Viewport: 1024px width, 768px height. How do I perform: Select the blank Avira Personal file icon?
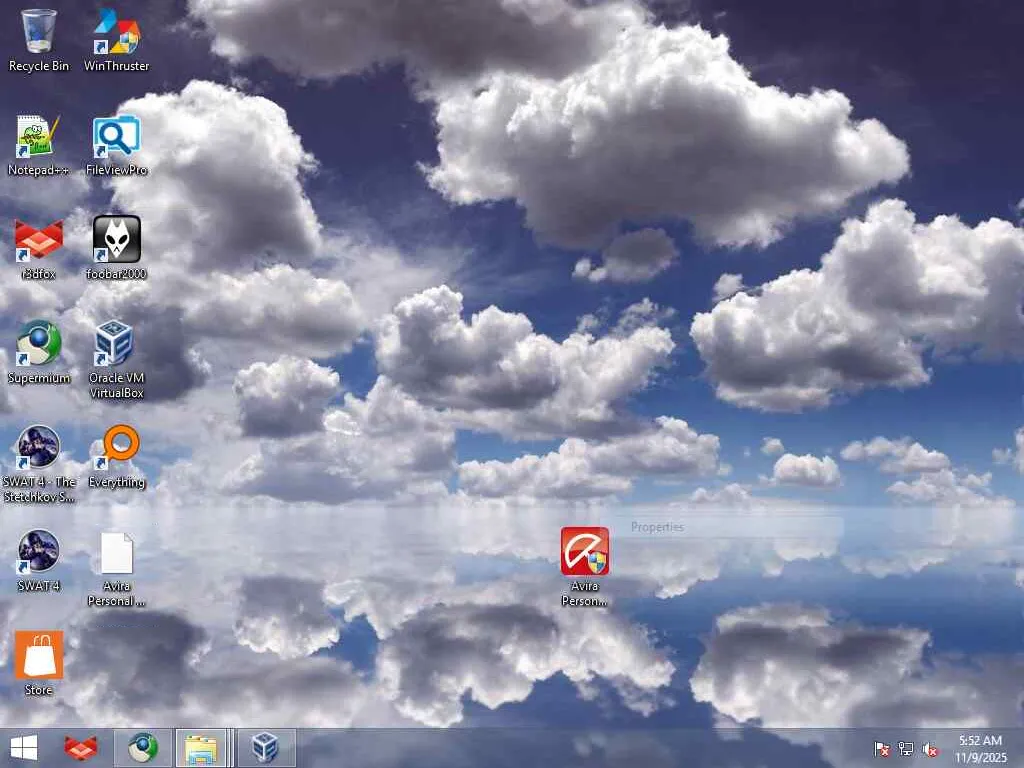point(116,568)
